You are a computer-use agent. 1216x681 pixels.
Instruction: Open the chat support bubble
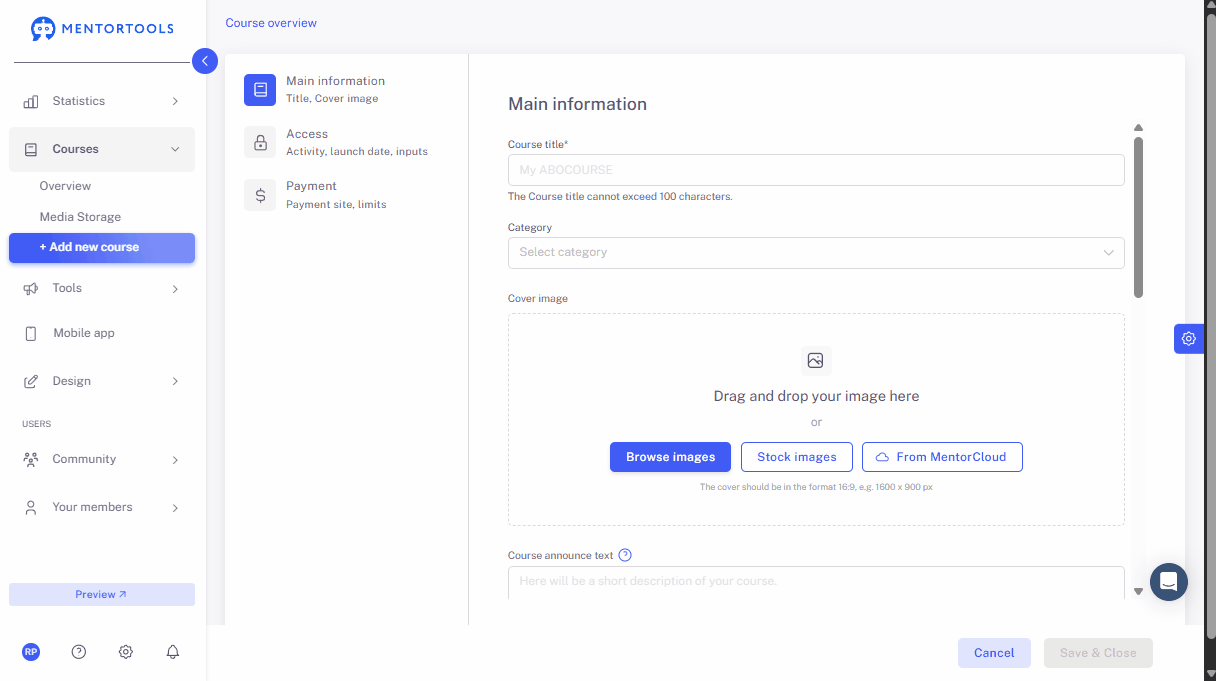(1169, 582)
